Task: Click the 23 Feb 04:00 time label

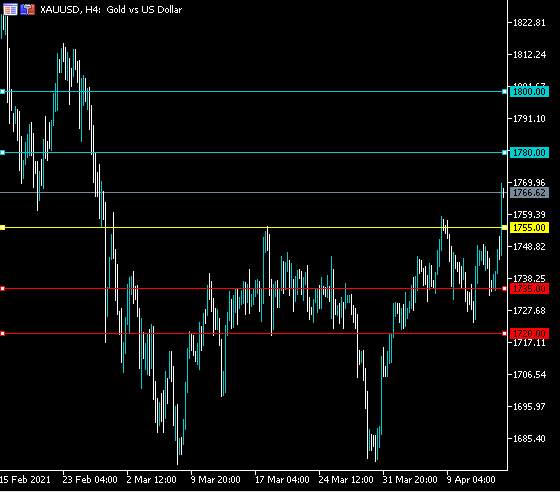Action: (x=90, y=480)
